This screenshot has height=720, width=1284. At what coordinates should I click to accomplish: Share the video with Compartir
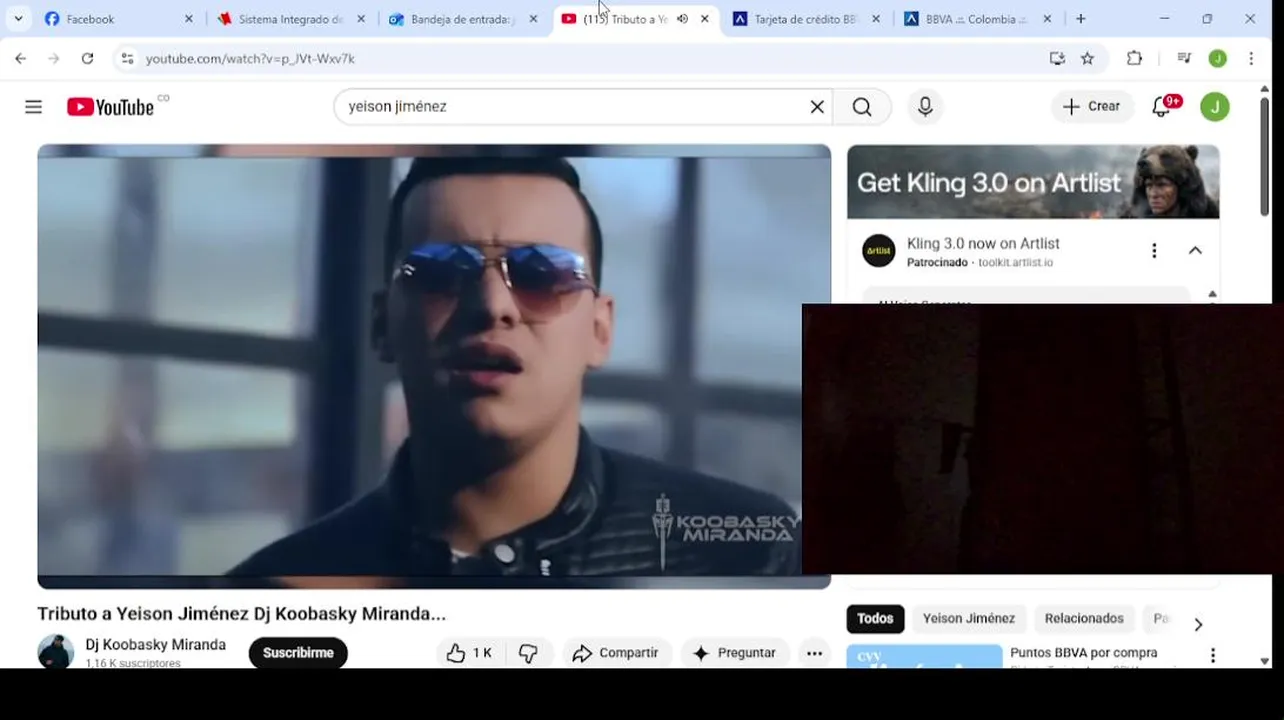(616, 653)
